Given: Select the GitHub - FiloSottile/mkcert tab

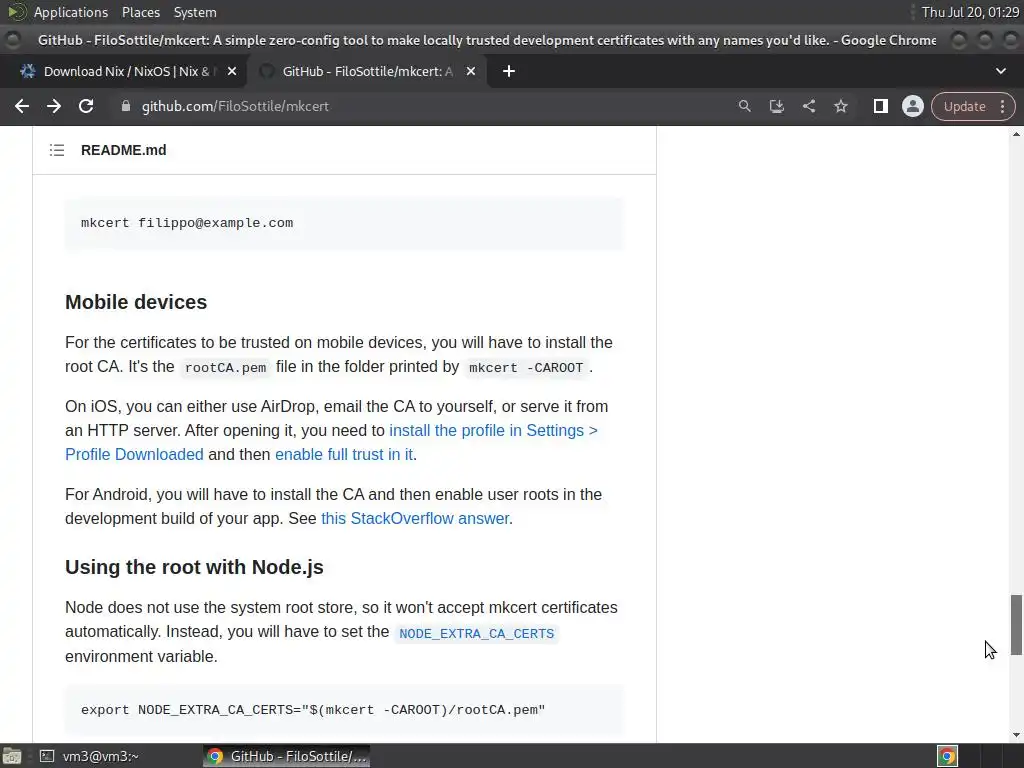Looking at the screenshot, I should point(368,71).
